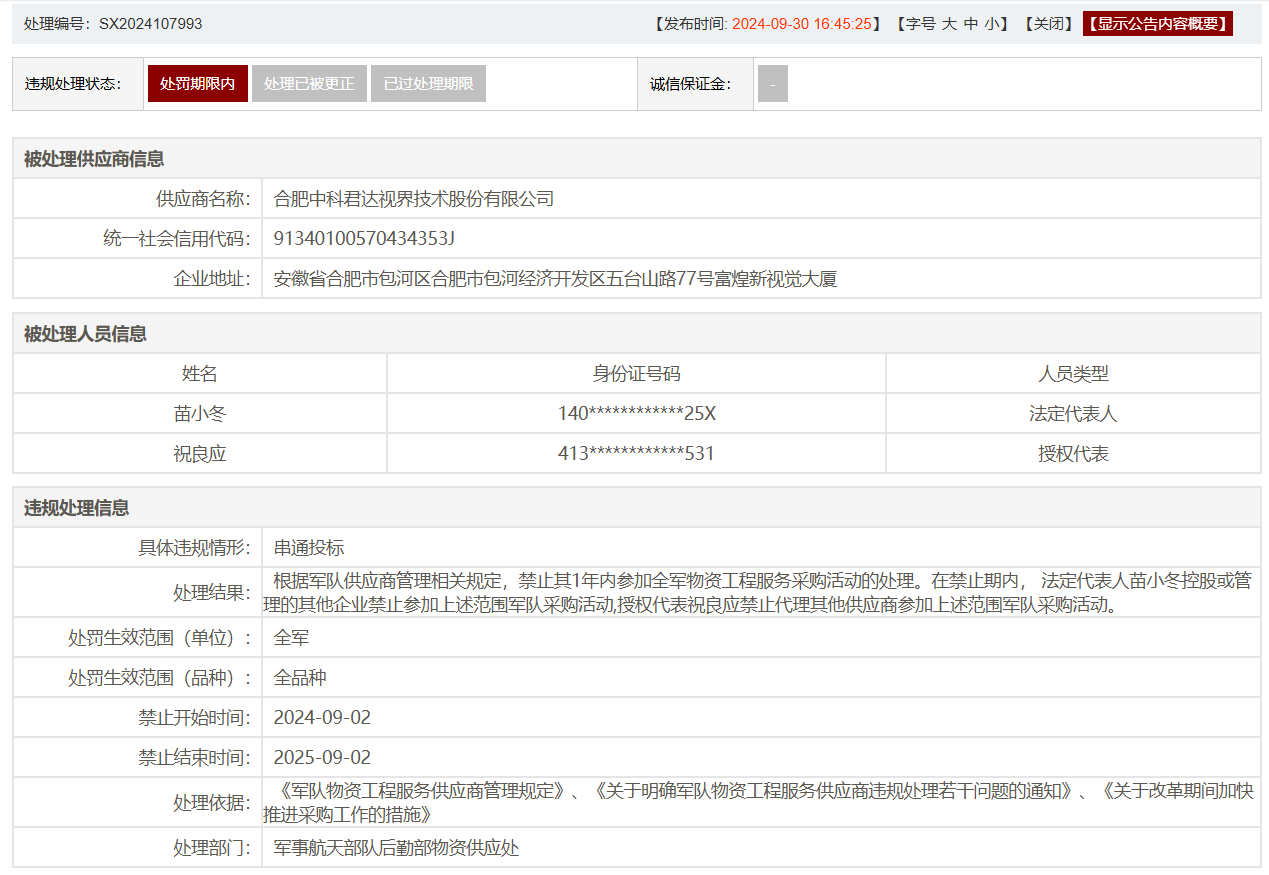Set font size to 中
Screen dimensions: 1269x875
[x=971, y=24]
